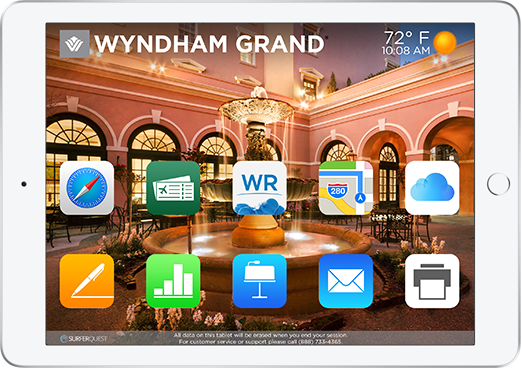Tap the iPad home button

[x=498, y=184]
